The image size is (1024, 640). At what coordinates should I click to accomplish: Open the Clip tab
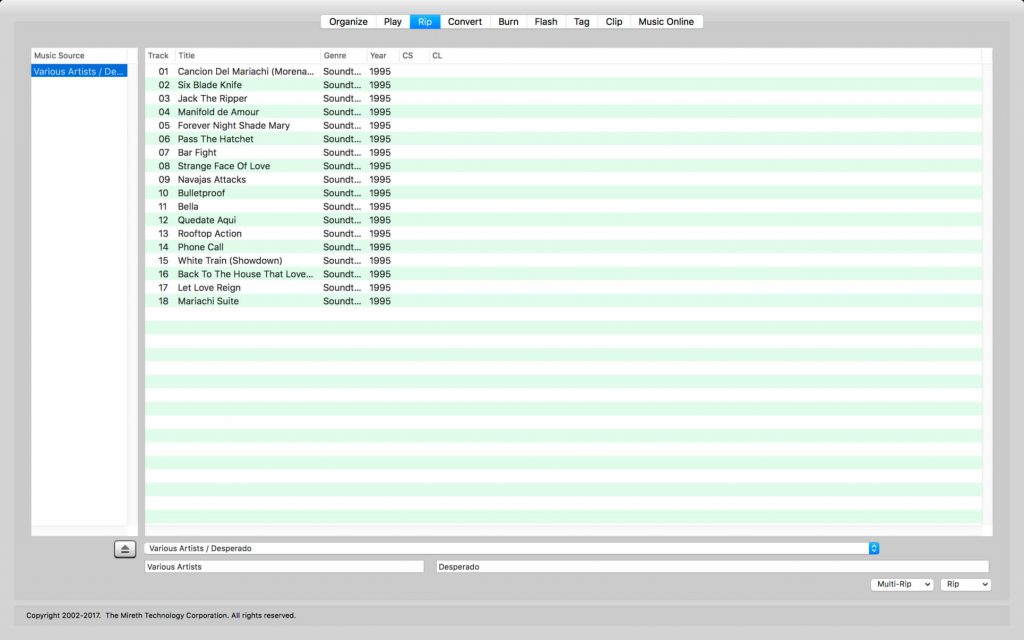click(x=613, y=20)
